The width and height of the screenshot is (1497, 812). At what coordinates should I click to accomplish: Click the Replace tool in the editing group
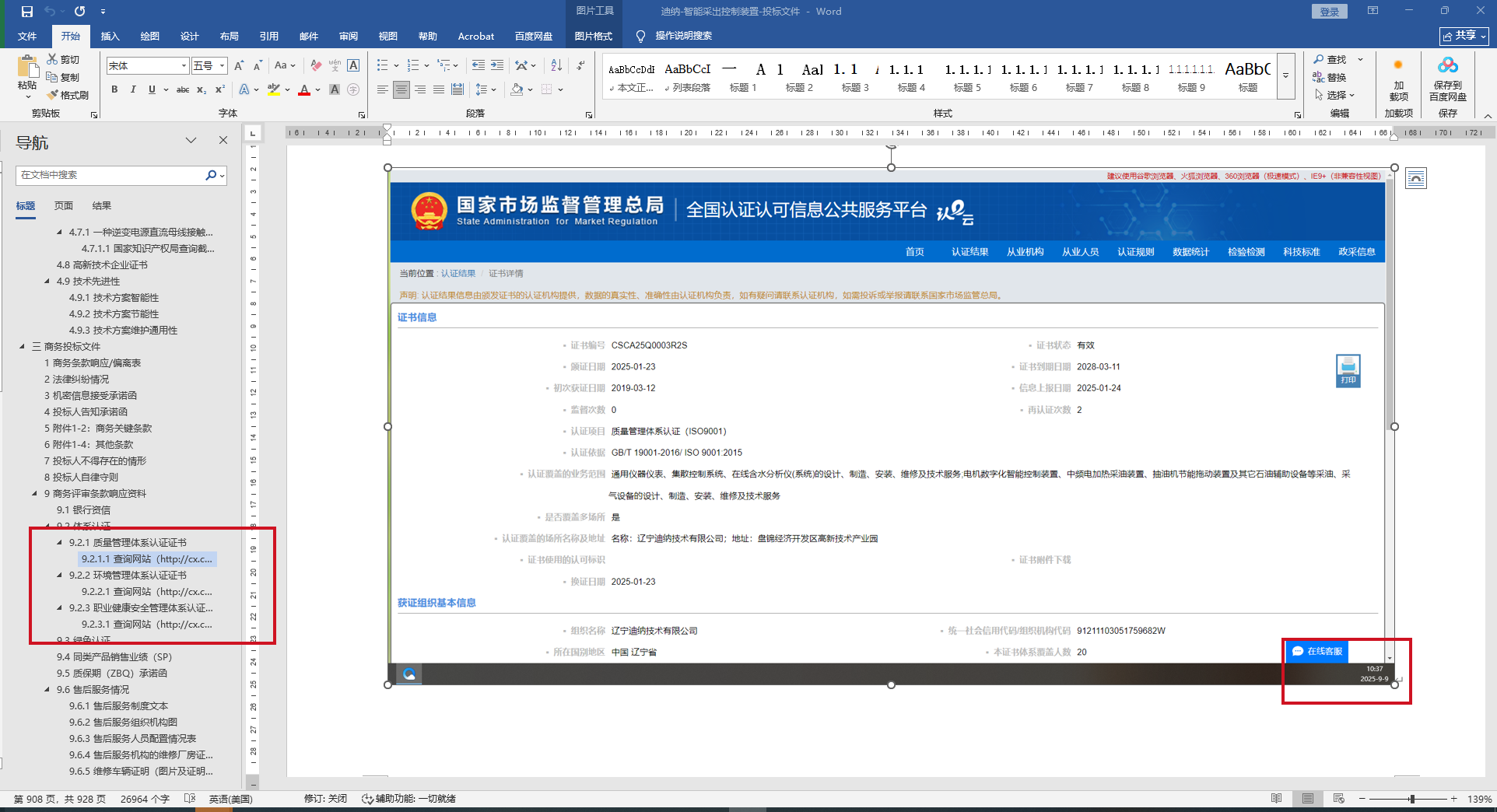pyautogui.click(x=1330, y=77)
